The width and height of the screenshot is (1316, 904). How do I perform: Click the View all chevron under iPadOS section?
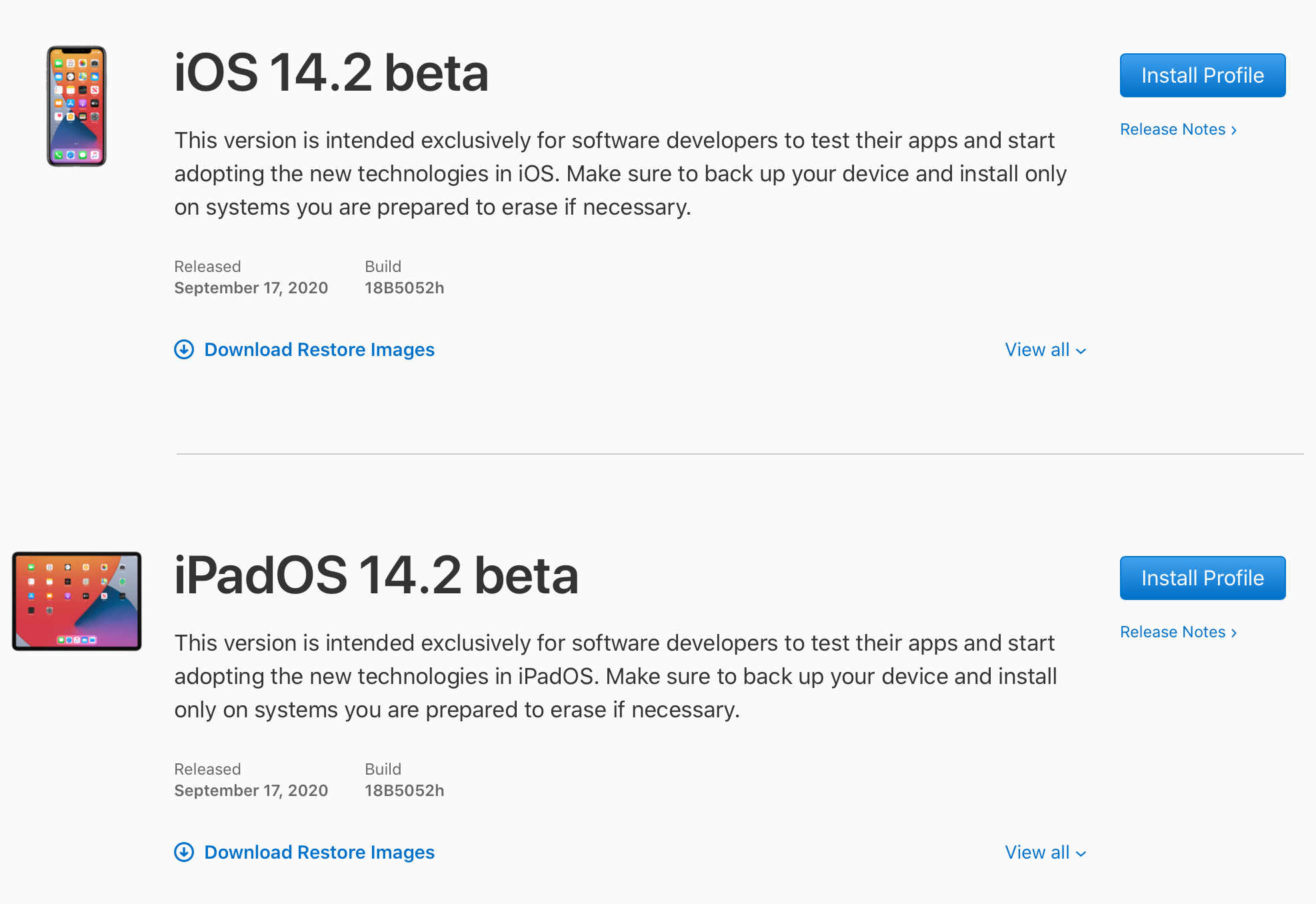(1081, 853)
